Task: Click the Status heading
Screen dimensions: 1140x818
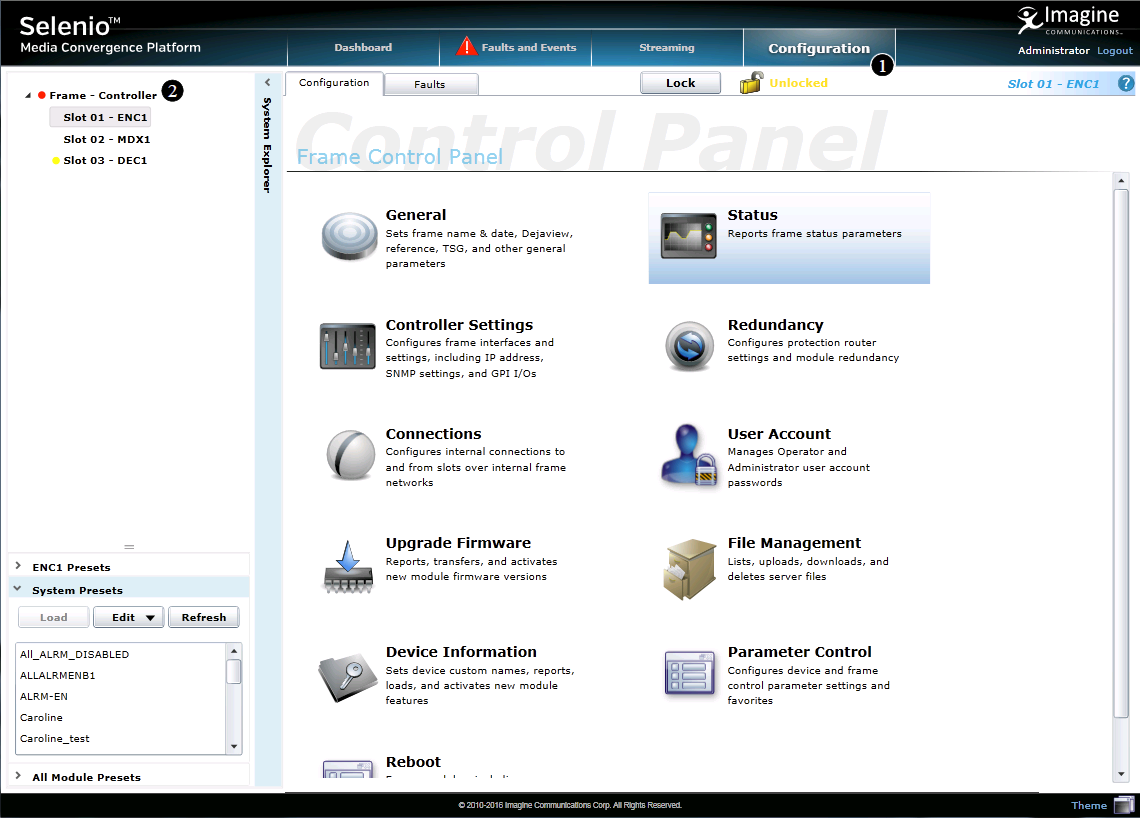Action: click(x=752, y=215)
